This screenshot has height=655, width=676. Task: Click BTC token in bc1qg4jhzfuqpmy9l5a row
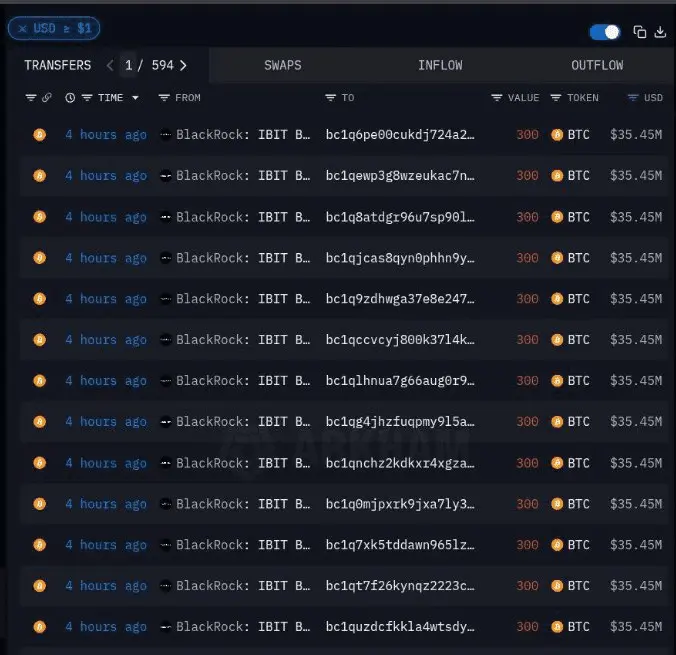pyautogui.click(x=570, y=422)
